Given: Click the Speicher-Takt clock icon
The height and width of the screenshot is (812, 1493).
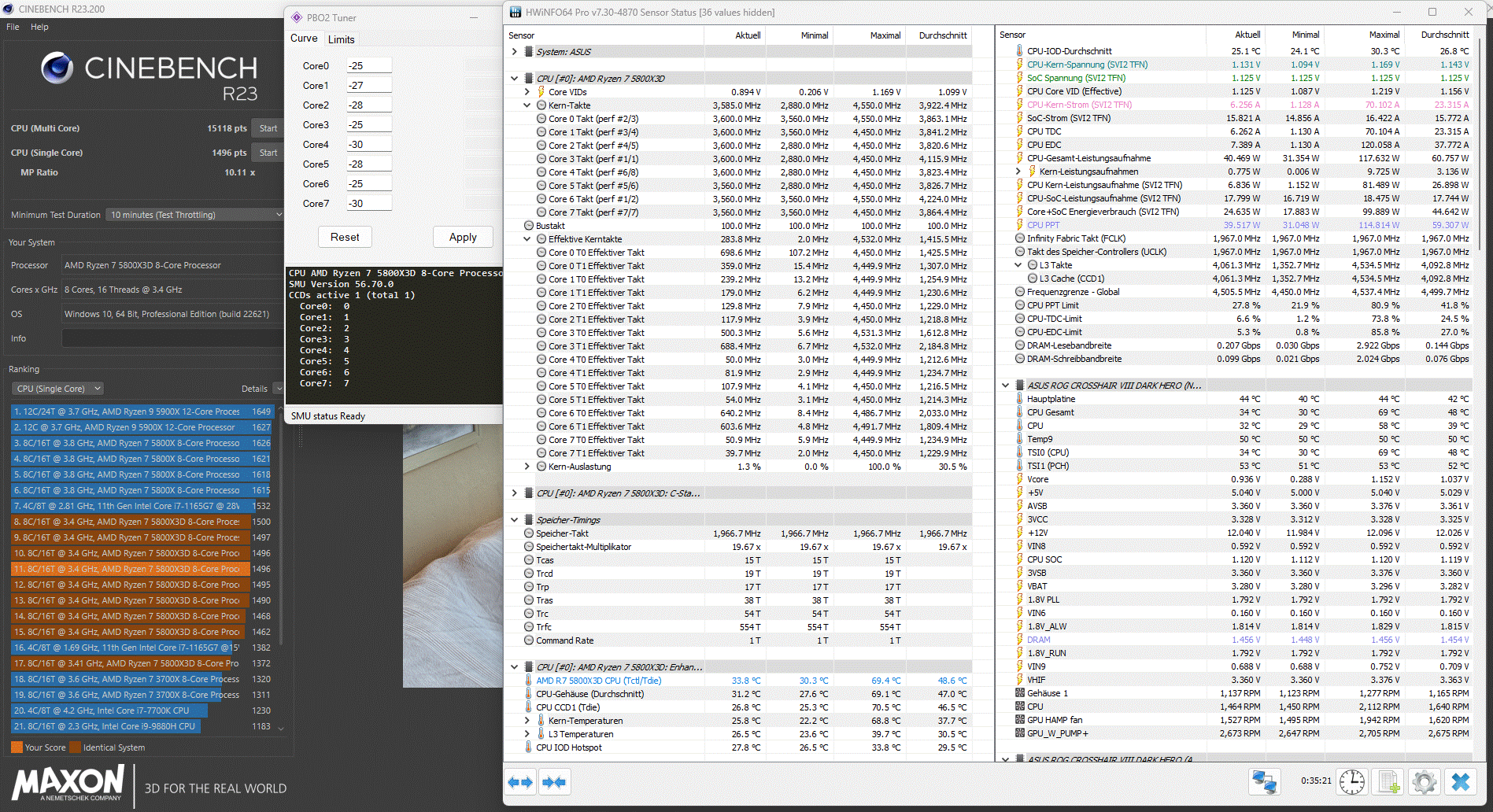Looking at the screenshot, I should [x=529, y=533].
